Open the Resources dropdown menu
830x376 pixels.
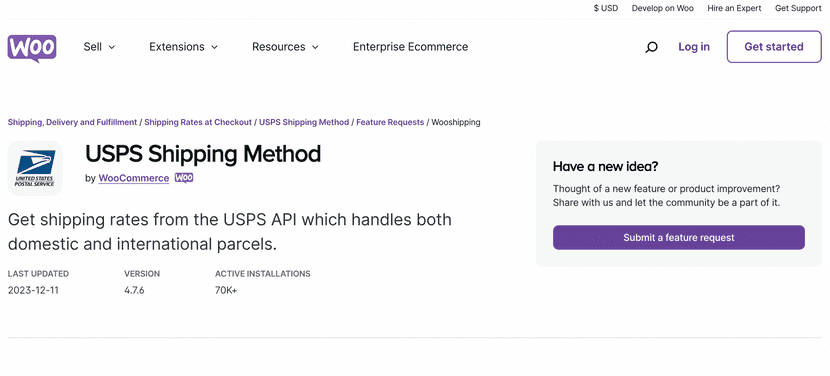pyautogui.click(x=285, y=47)
